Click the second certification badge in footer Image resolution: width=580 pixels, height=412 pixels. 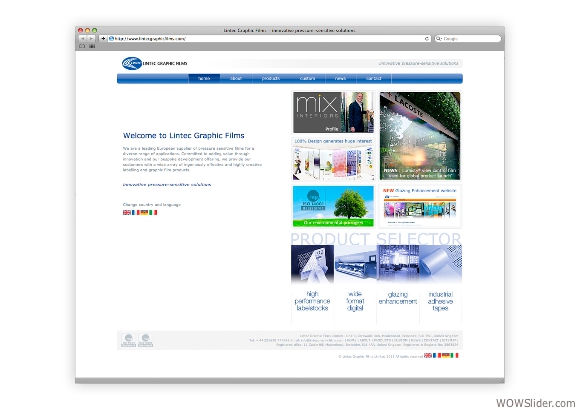pyautogui.click(x=145, y=340)
